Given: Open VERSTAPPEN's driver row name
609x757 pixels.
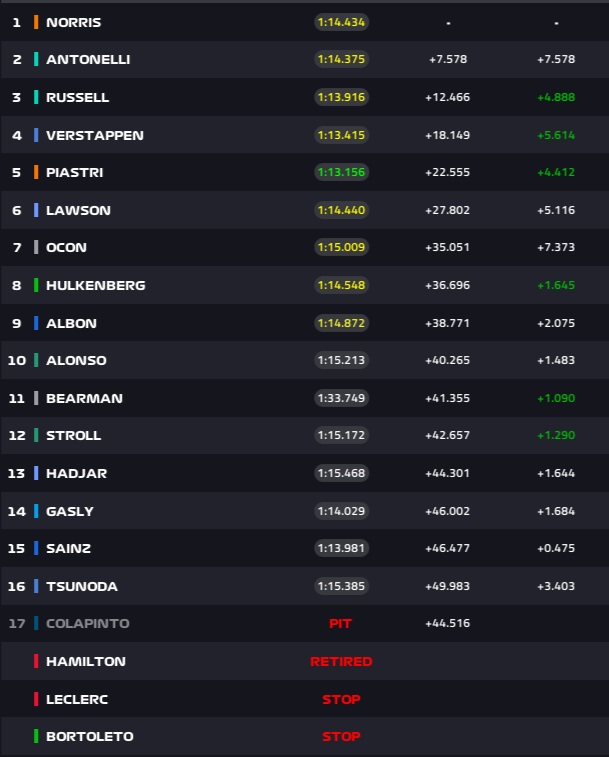Looking at the screenshot, I should [94, 135].
